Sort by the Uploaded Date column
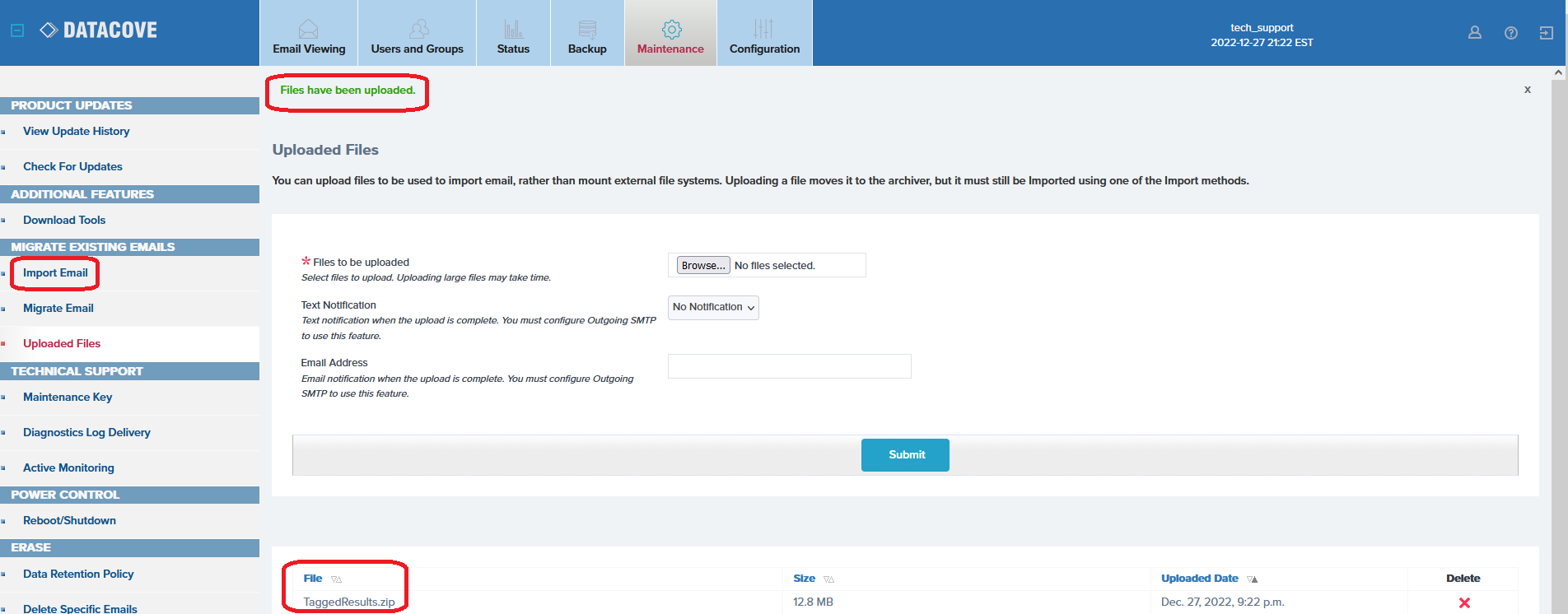This screenshot has height=614, width=1568. [x=1199, y=579]
